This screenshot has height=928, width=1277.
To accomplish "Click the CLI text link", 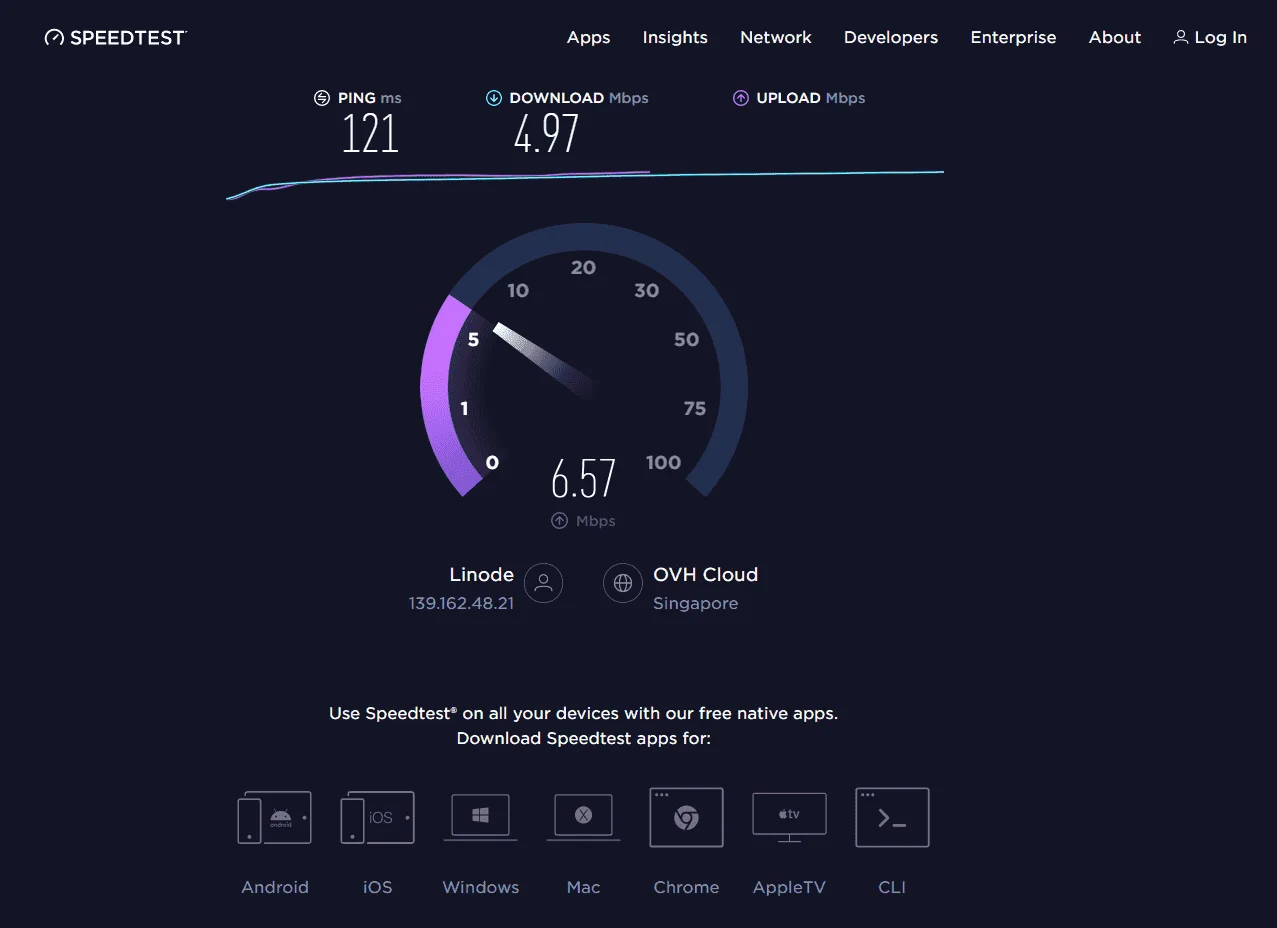I will [x=892, y=887].
